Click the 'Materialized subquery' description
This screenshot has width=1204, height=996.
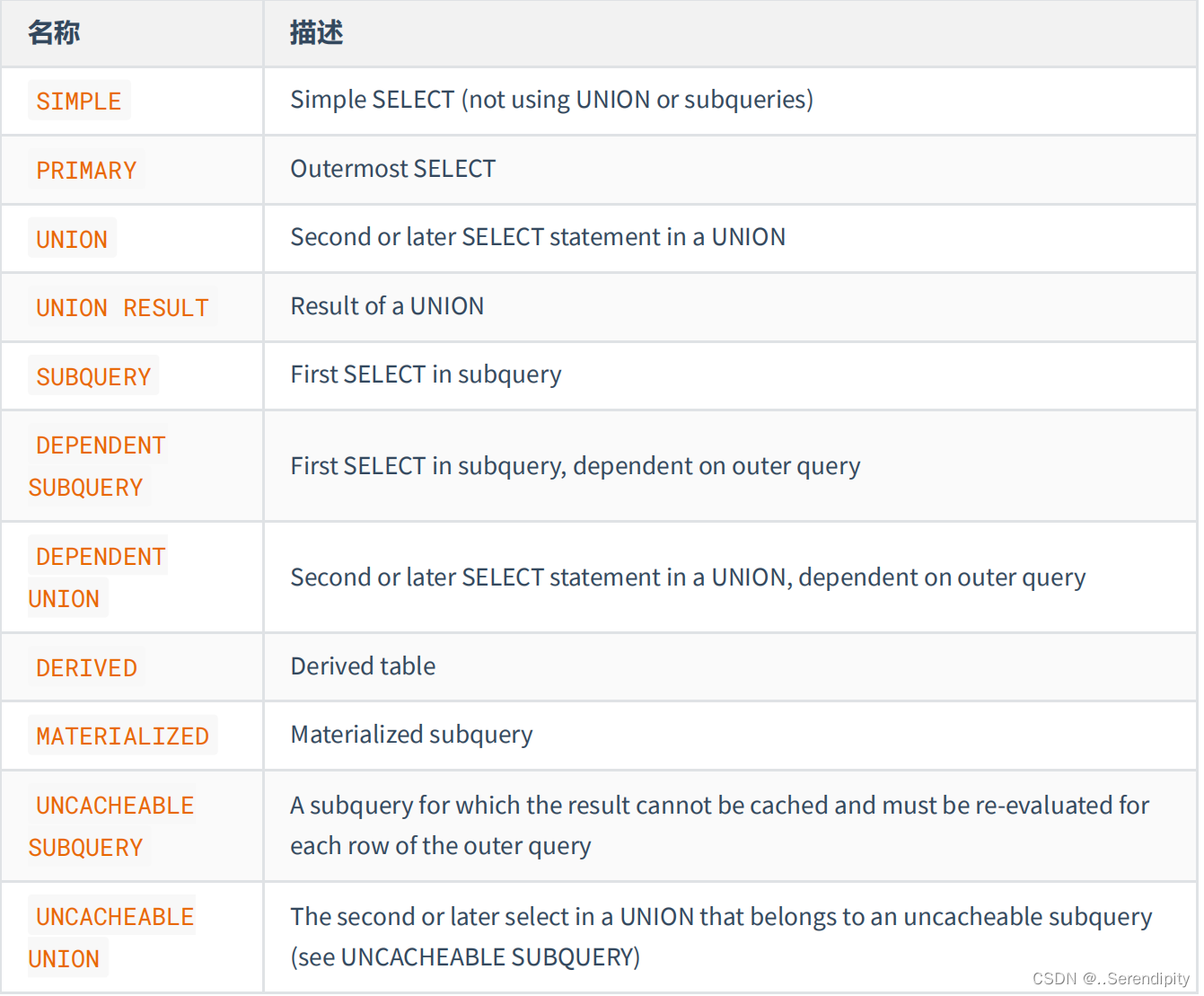[411, 735]
